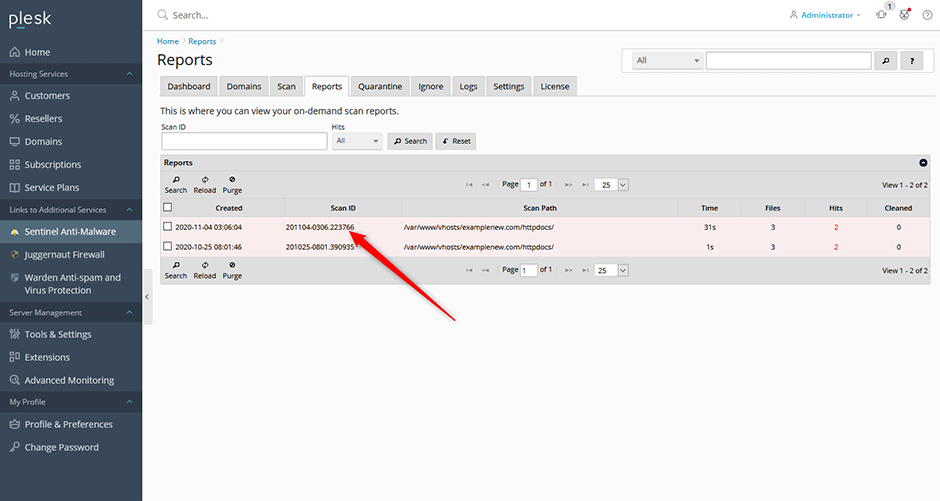The height and width of the screenshot is (501, 940).
Task: Click the top grid toolbar Search icon
Action: pyautogui.click(x=176, y=185)
